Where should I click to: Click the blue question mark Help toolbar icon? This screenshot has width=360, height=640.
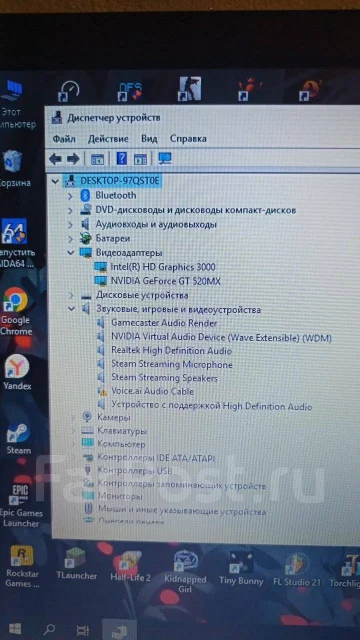[x=122, y=158]
